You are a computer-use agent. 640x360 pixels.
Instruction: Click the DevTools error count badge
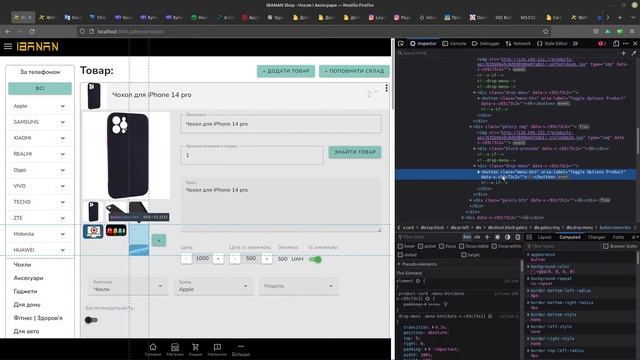[x=602, y=43]
